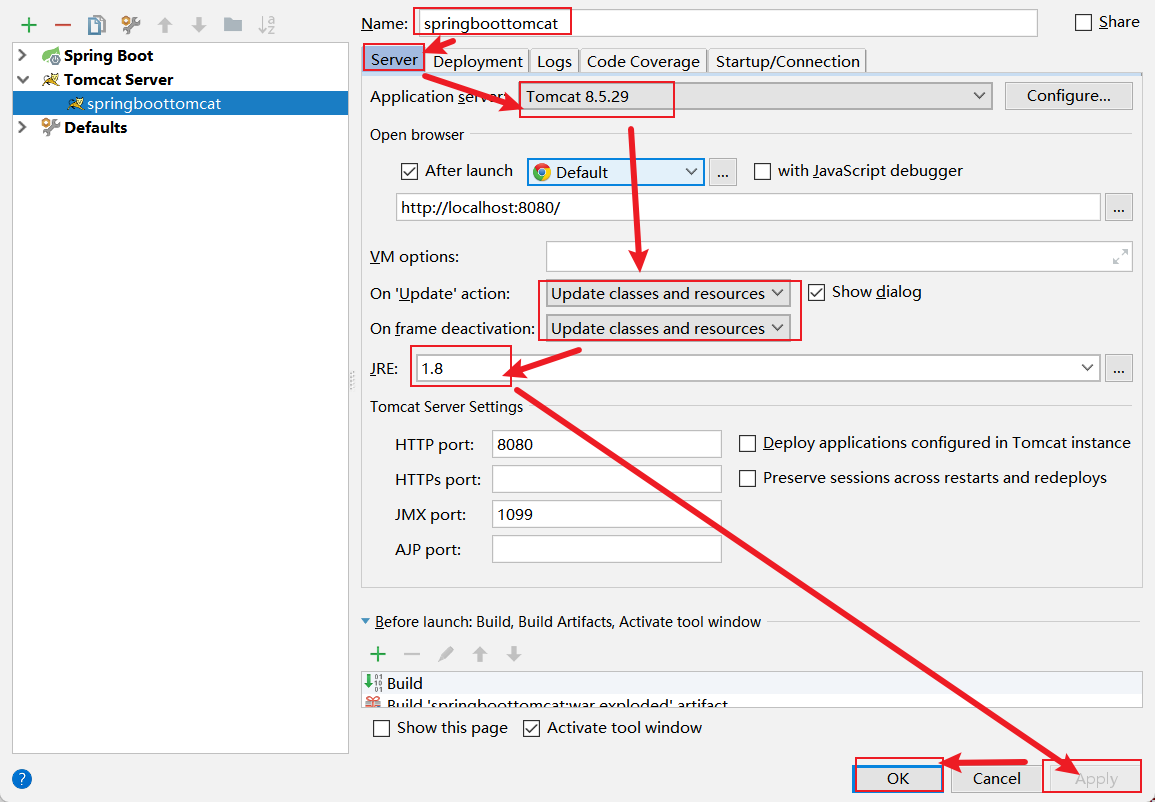The height and width of the screenshot is (802, 1155).
Task: Select springboottomcat configuration in tree
Action: [180, 104]
